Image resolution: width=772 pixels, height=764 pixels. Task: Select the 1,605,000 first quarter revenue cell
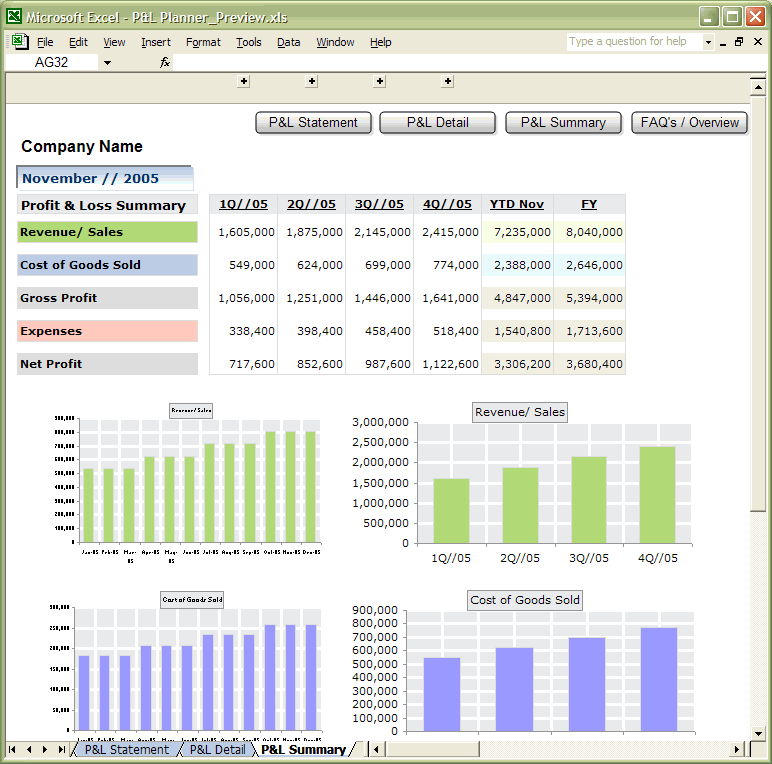point(244,232)
